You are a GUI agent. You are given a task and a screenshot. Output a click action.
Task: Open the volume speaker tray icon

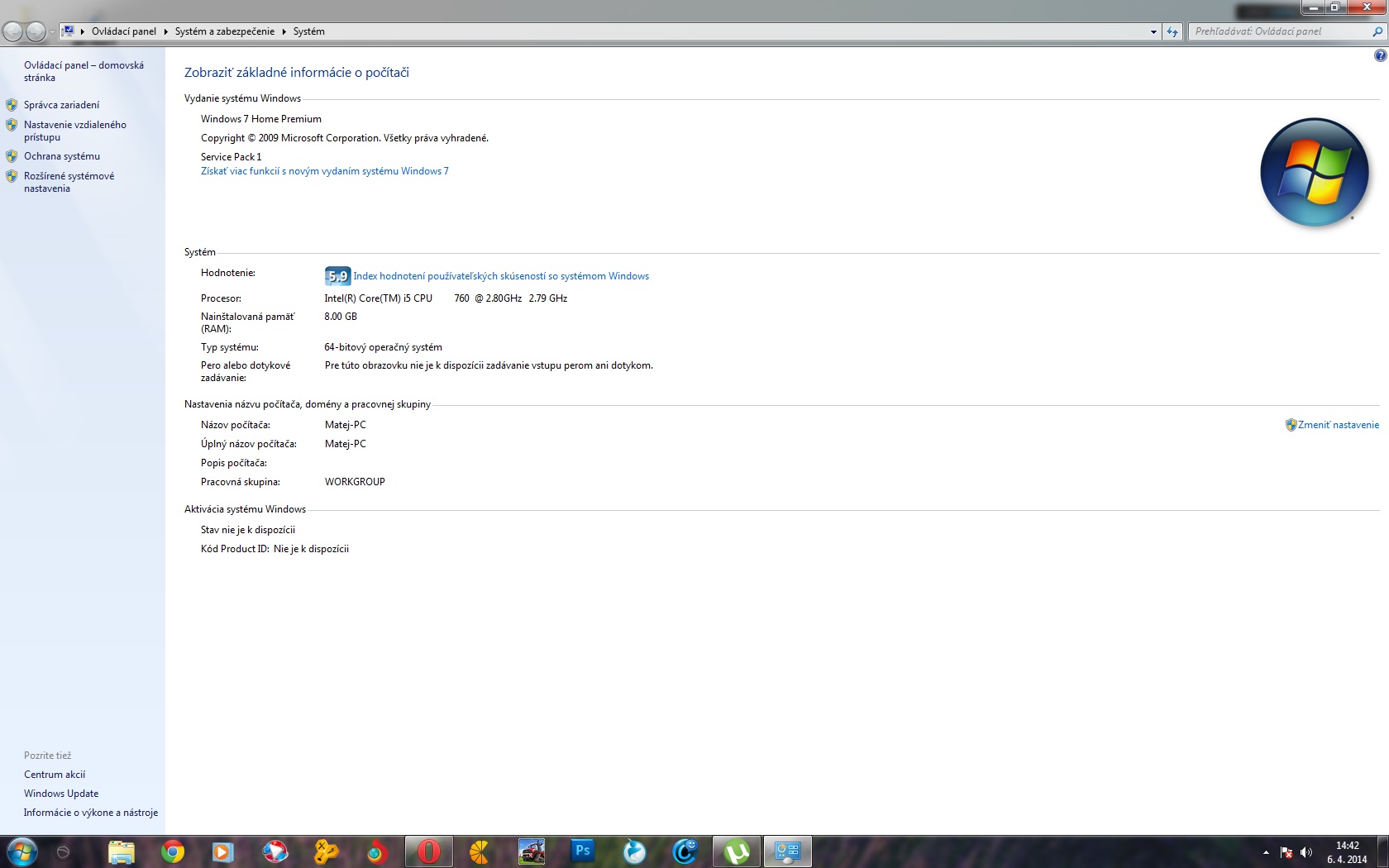1306,852
